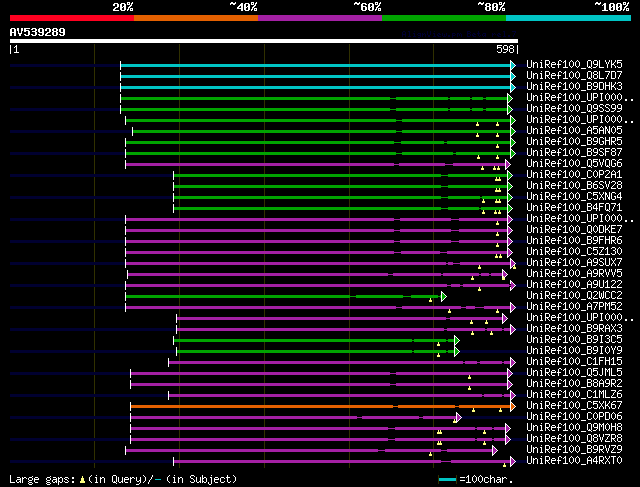
Task: Select the UniRef100_C1MLZ6 label
Action: [x=574, y=395]
